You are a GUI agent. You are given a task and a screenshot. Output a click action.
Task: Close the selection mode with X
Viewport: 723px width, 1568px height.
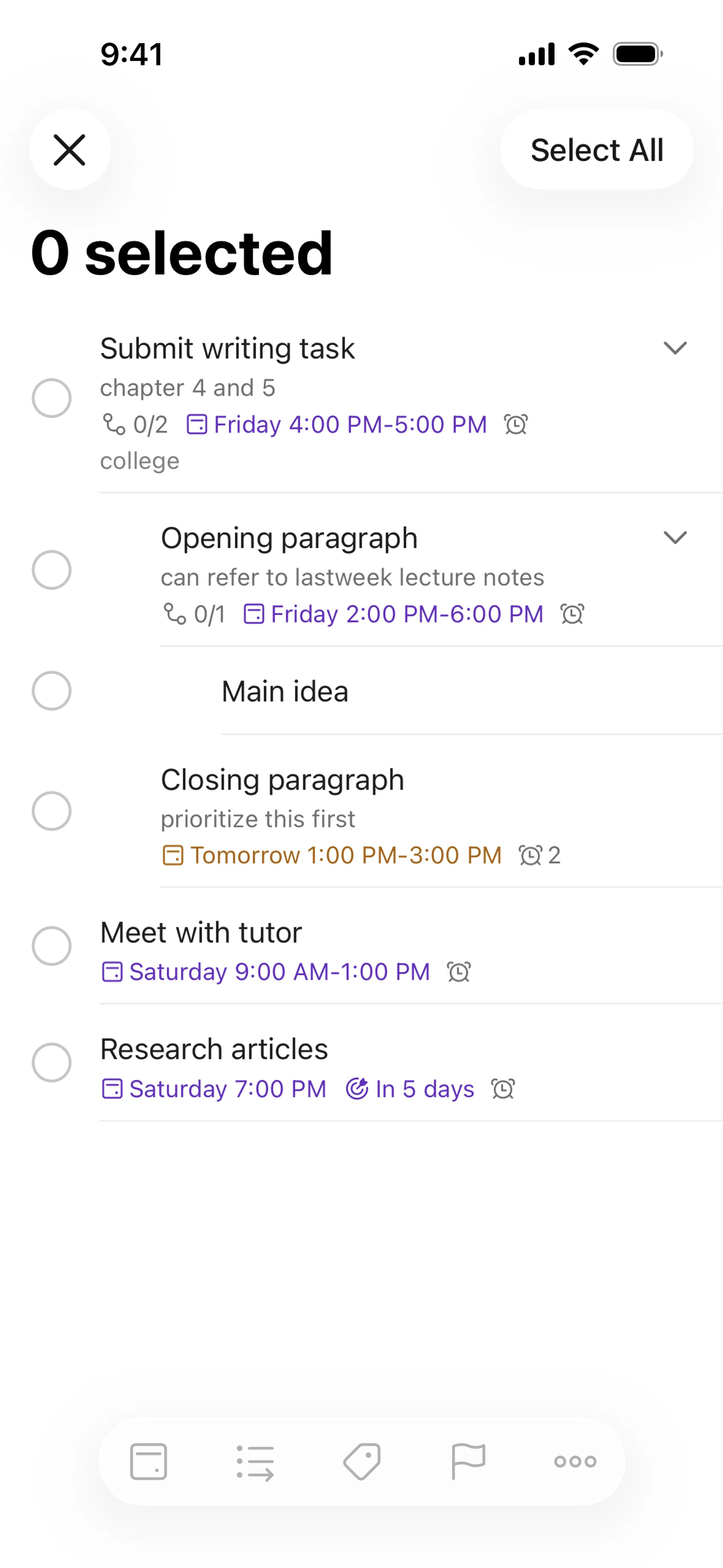pyautogui.click(x=70, y=150)
